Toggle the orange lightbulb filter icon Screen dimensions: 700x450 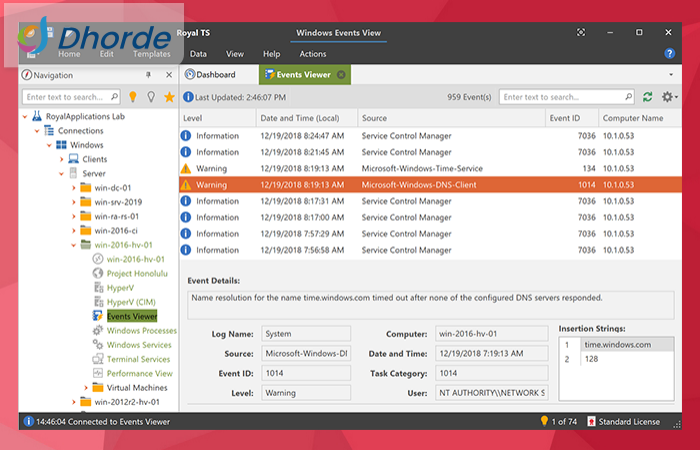pos(131,97)
